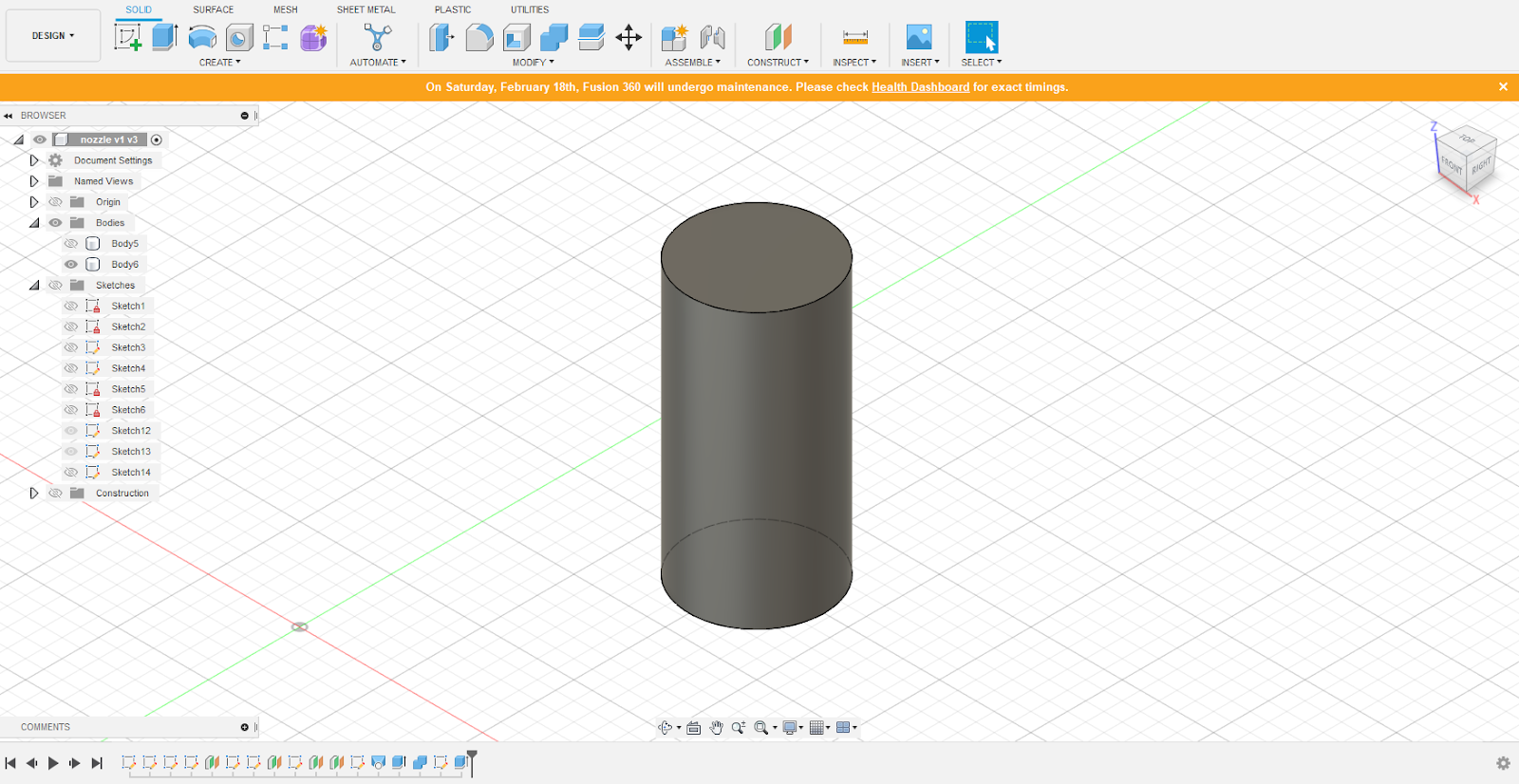The width and height of the screenshot is (1519, 784).
Task: Select the Offset Plane construct tool
Action: pyautogui.click(x=778, y=37)
